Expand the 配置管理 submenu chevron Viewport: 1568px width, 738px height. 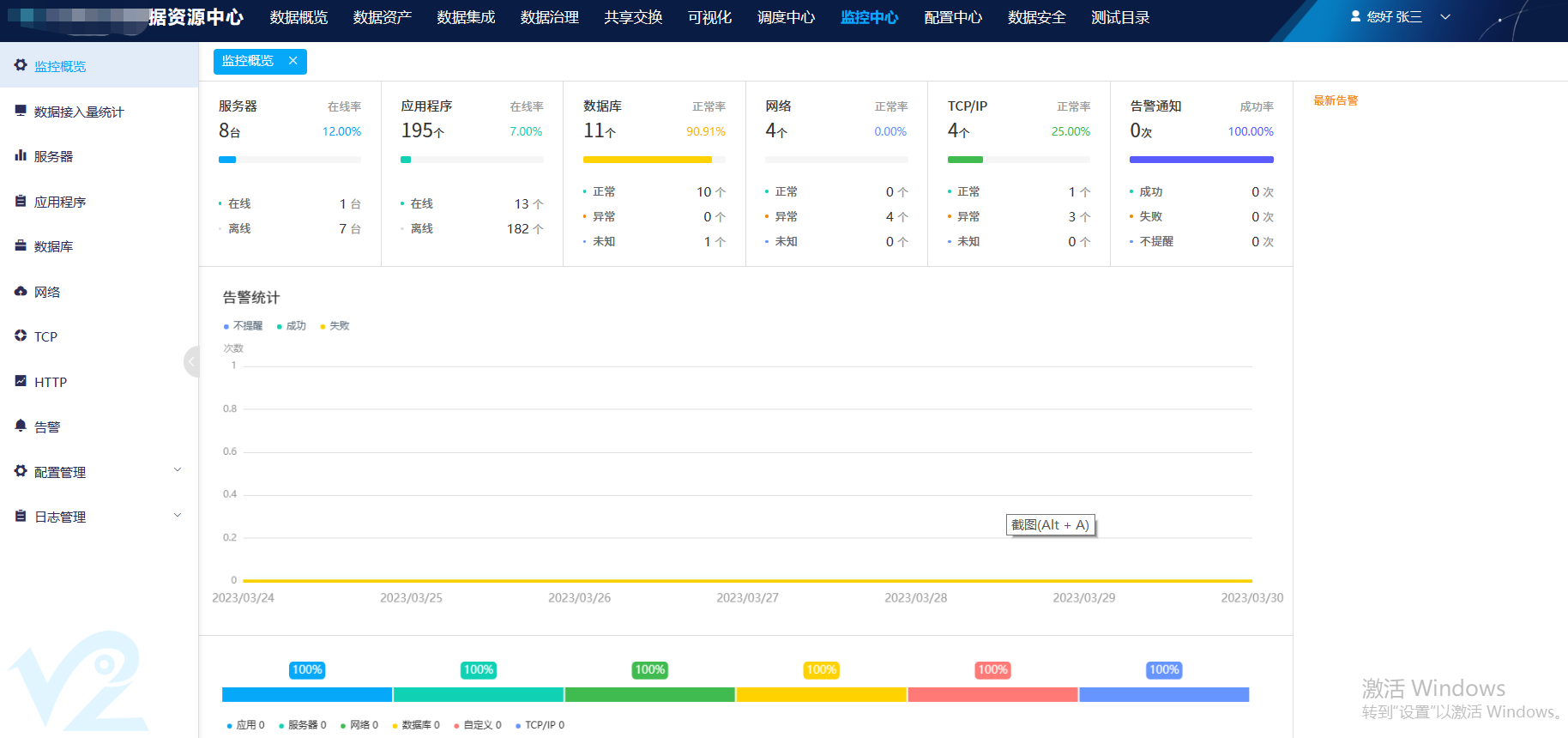coord(178,470)
